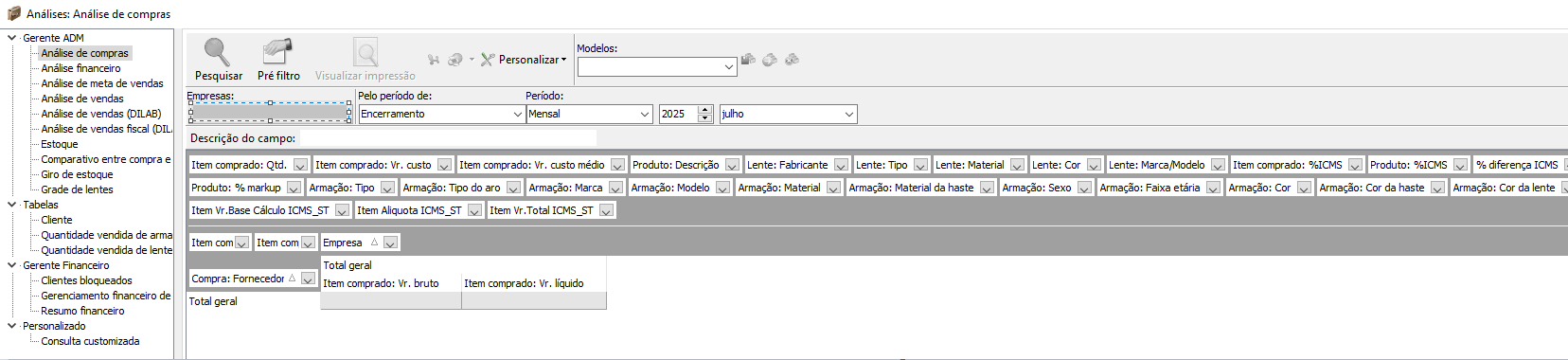Open Clientes bloqueados report
Viewport: 1568px width, 360px height.
click(x=86, y=280)
